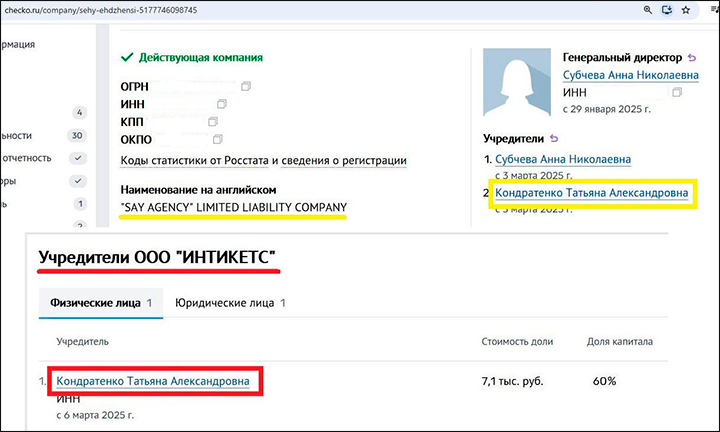The width and height of the screenshot is (720, 432).
Task: Select sidebar item with badge 1
Action: tap(80, 204)
